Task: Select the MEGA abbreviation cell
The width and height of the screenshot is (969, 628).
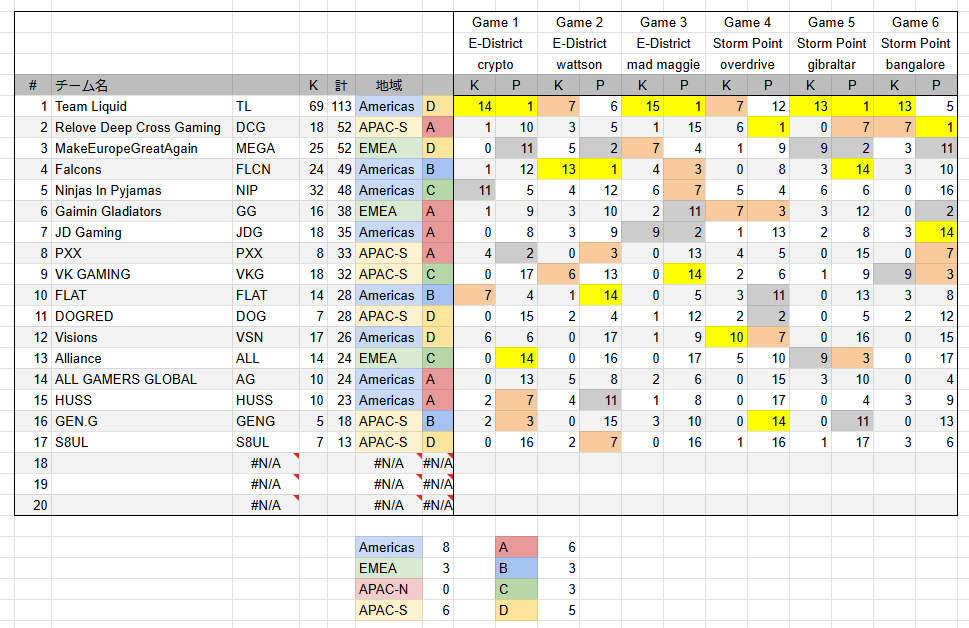Action: tap(266, 148)
